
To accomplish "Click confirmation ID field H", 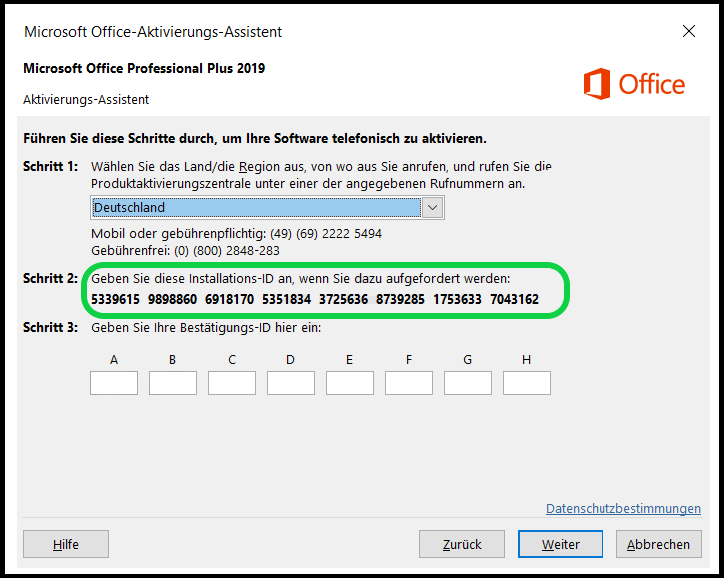I will click(x=527, y=383).
